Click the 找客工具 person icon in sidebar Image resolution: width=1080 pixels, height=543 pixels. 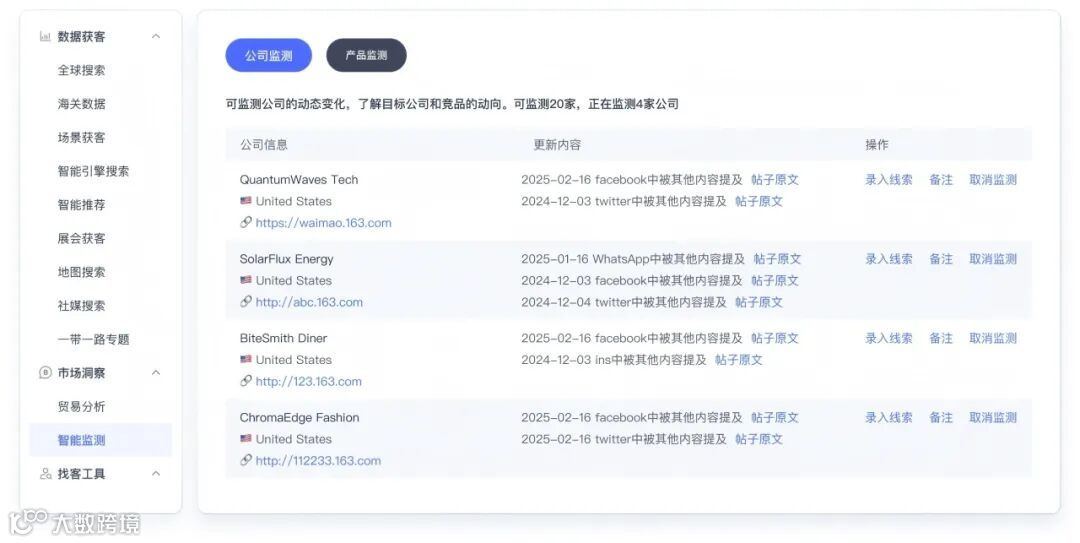[x=45, y=474]
